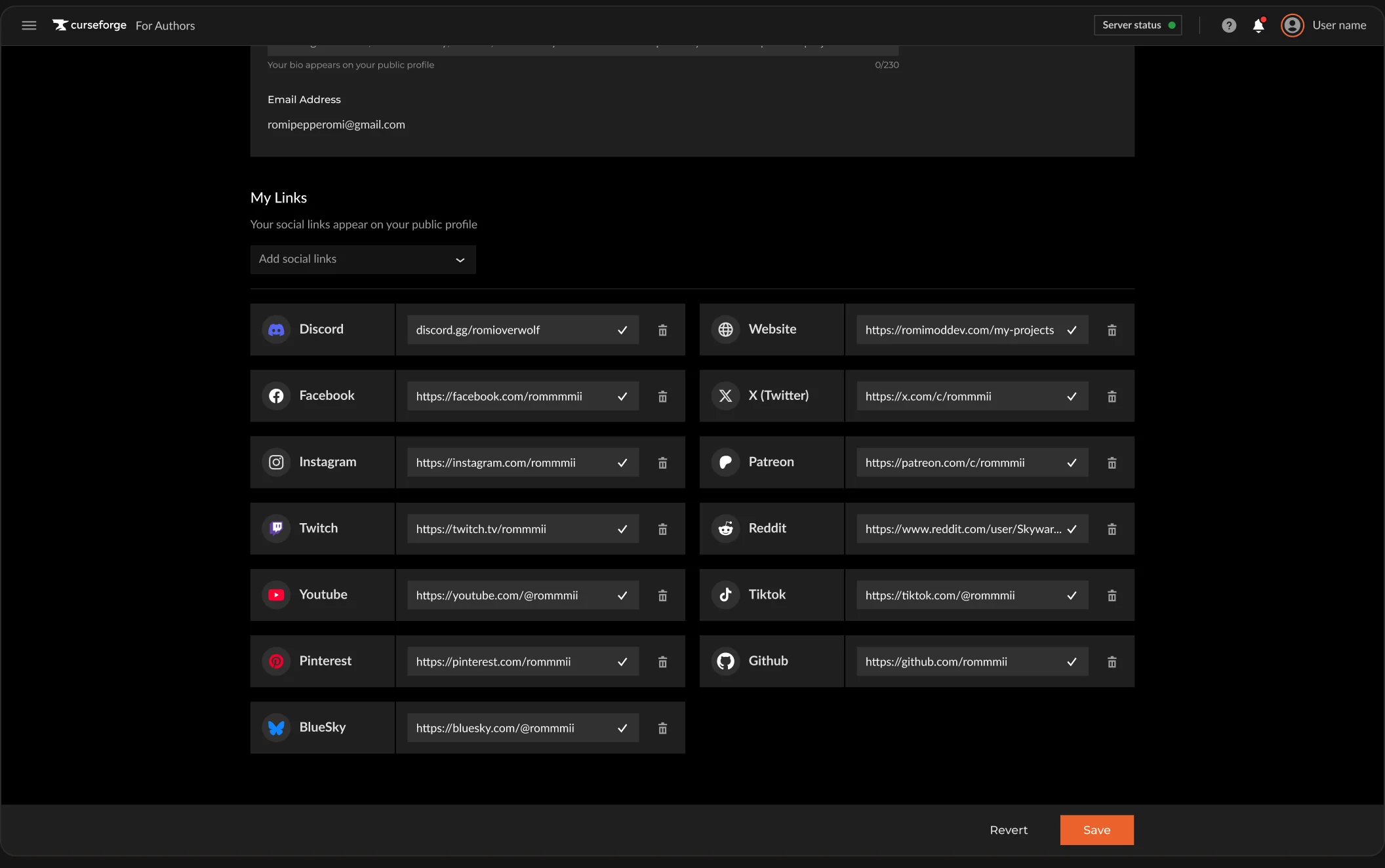Click the Discord logo icon
1385x868 pixels.
coord(276,330)
